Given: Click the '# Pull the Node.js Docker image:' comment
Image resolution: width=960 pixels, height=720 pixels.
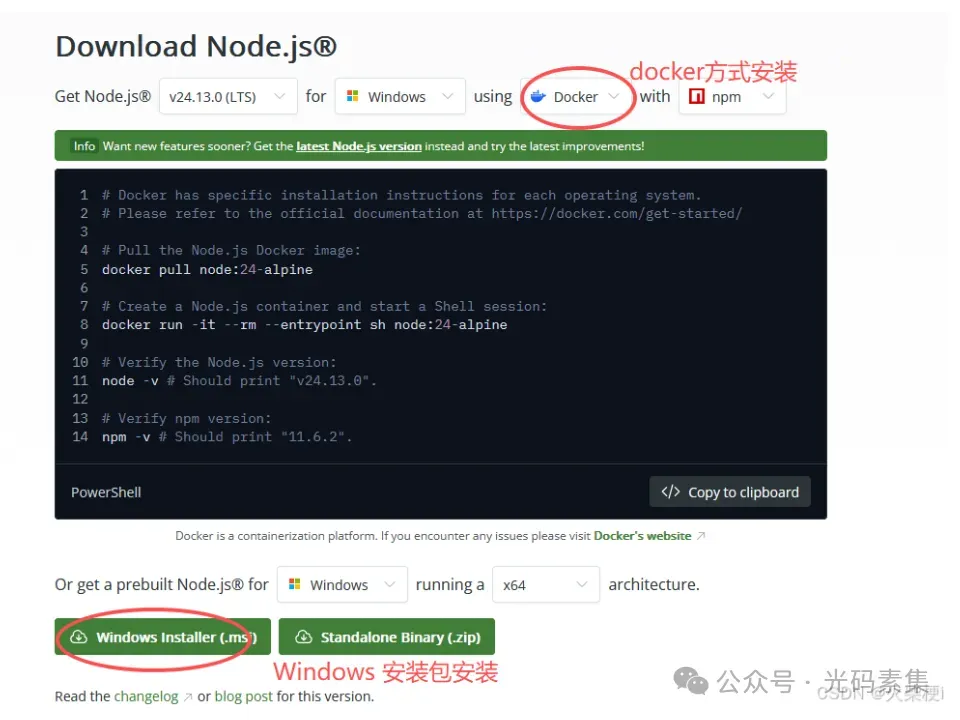Looking at the screenshot, I should 231,250.
